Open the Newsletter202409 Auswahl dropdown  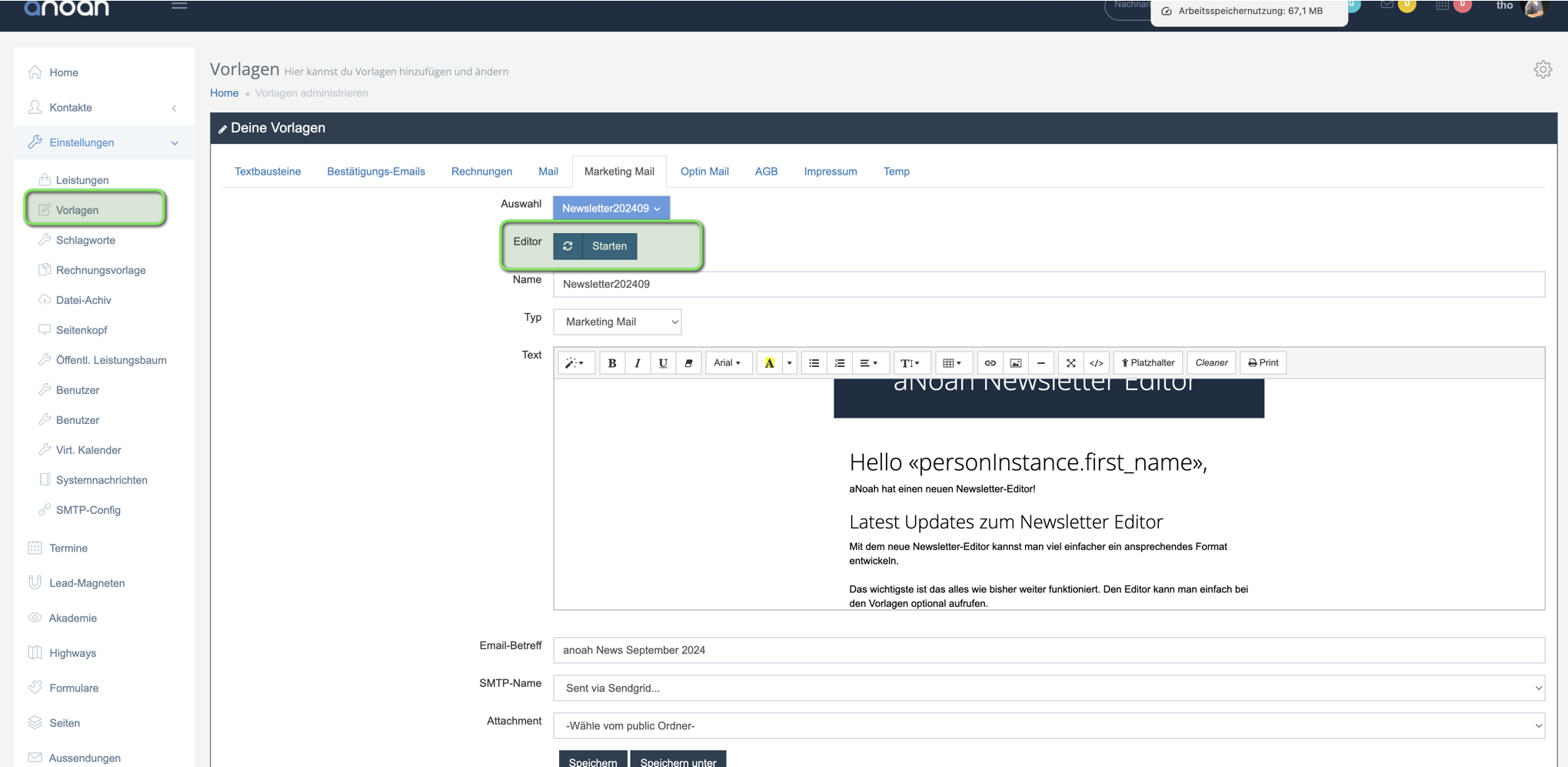click(611, 208)
